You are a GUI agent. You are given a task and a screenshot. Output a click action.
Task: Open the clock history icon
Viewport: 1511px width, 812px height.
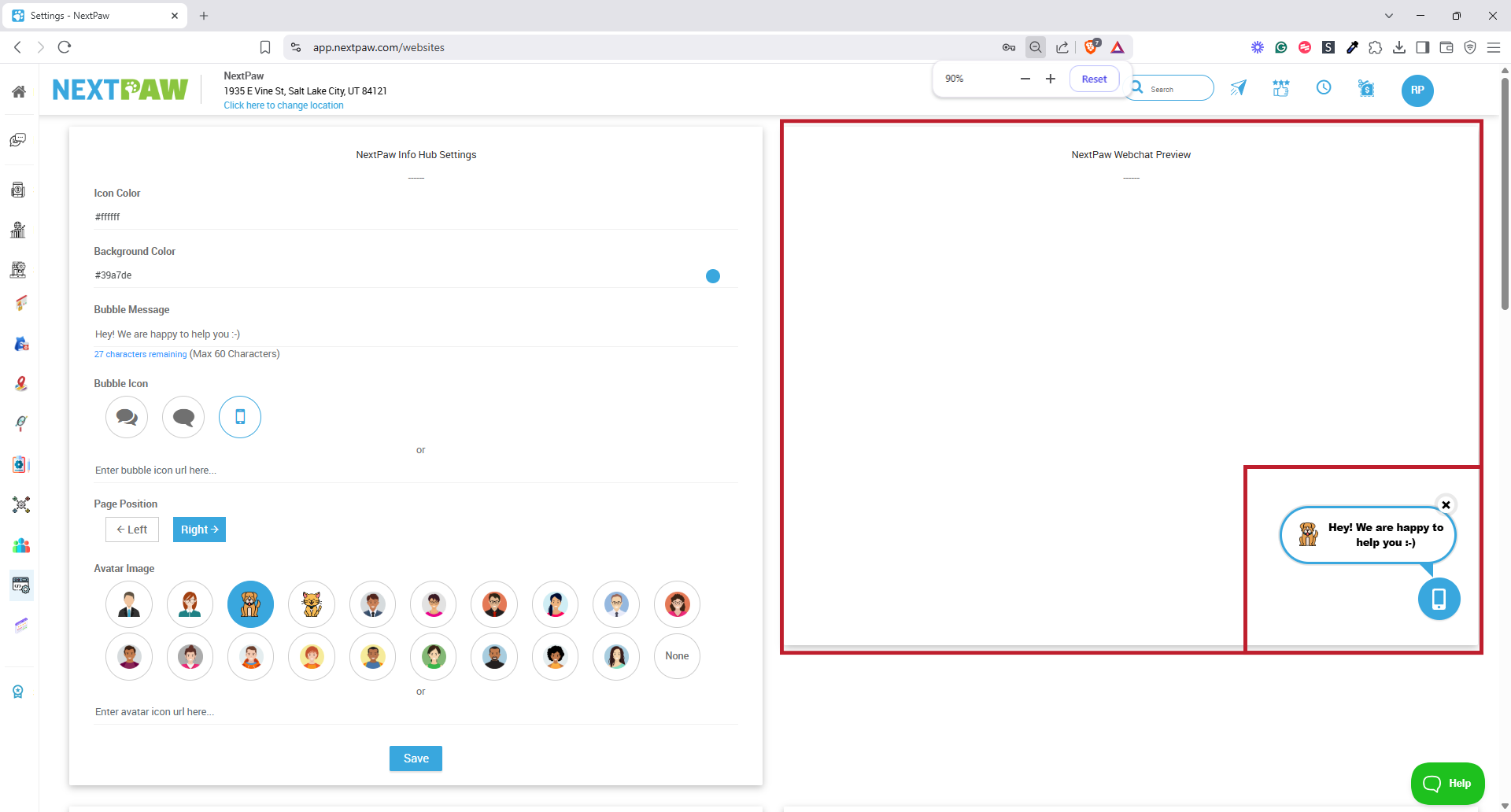(1324, 87)
